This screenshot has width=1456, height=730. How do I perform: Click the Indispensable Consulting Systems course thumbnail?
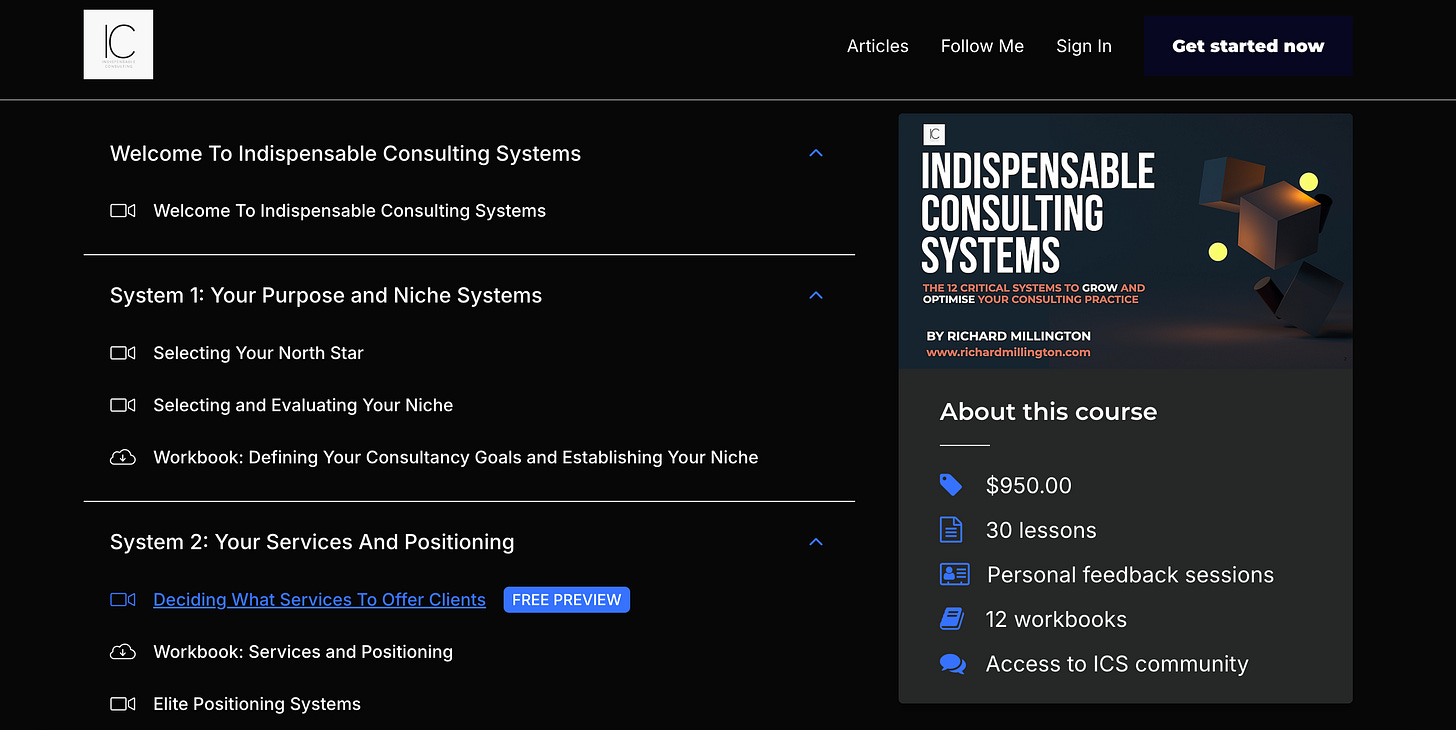[1125, 242]
